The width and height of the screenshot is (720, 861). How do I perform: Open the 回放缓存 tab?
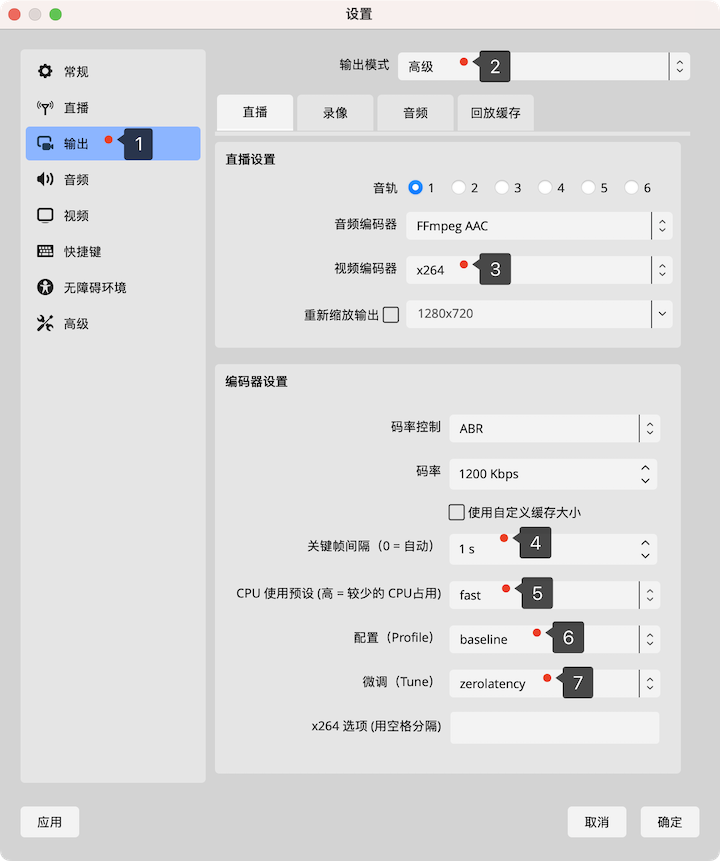(495, 113)
